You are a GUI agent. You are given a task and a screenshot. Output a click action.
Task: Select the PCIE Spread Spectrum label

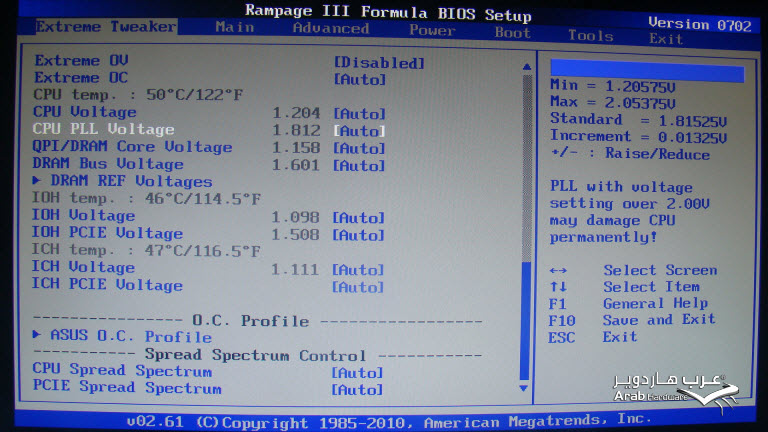click(x=127, y=387)
